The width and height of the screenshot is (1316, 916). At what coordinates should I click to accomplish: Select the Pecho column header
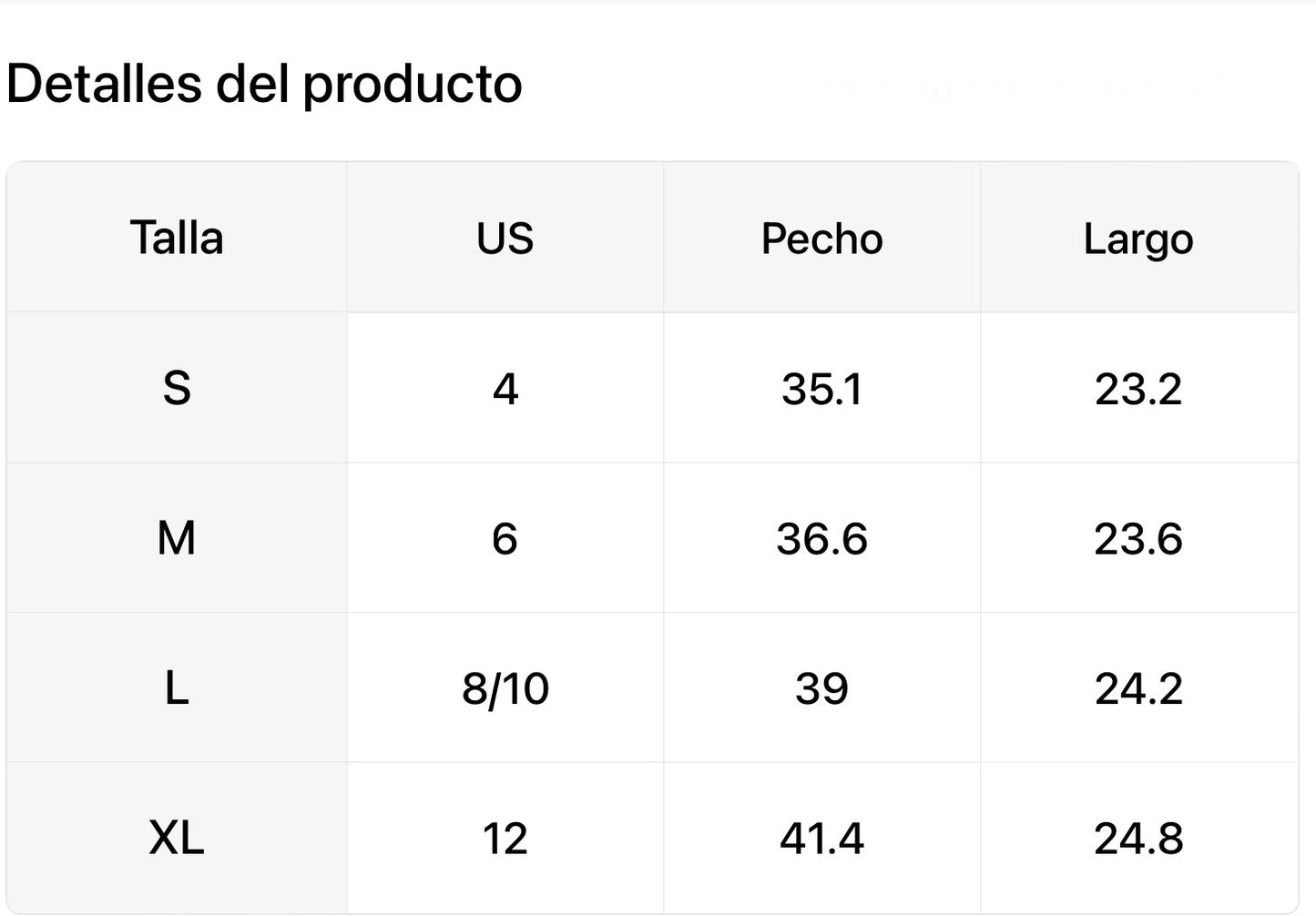pyautogui.click(x=821, y=239)
